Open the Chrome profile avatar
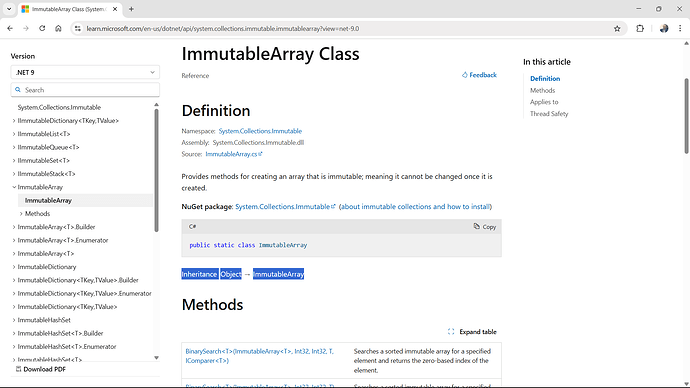Viewport: 690px width, 388px height. point(664,29)
